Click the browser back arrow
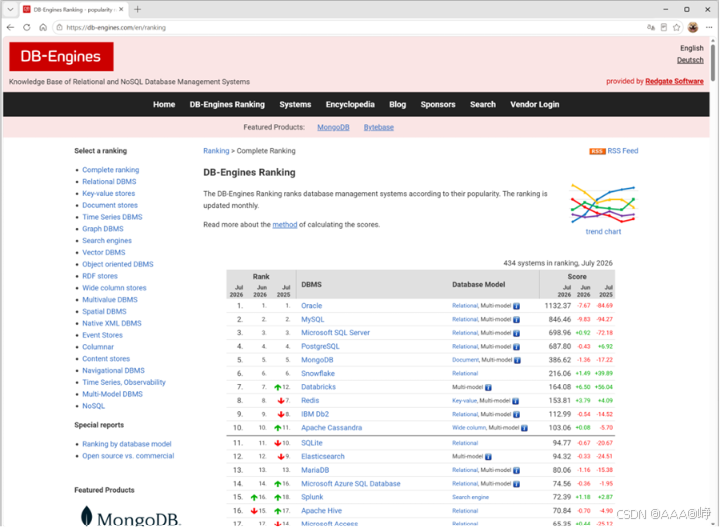Image resolution: width=720 pixels, height=527 pixels. tap(10, 28)
